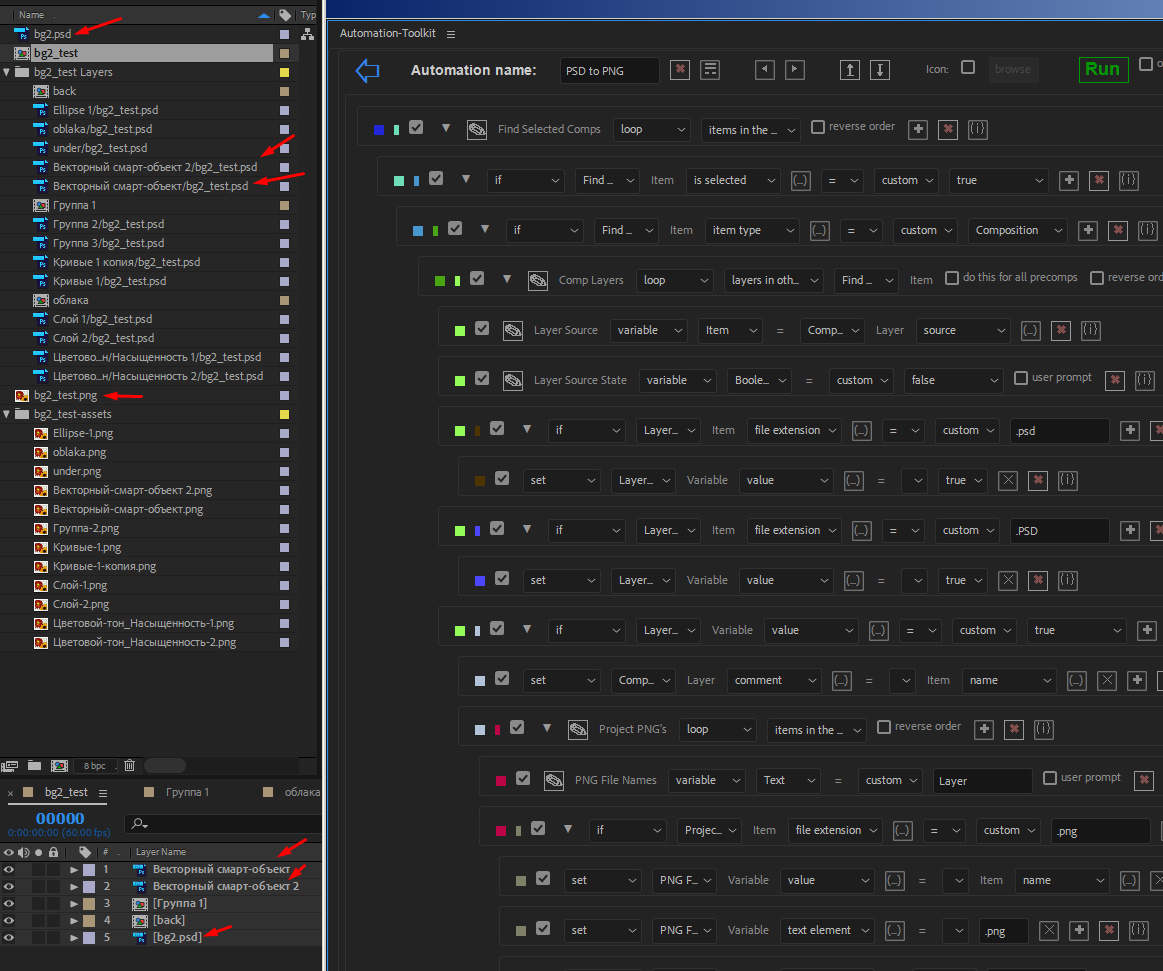Click the down-arrow icon next to Icon label
The width and height of the screenshot is (1163, 971).
tap(880, 70)
